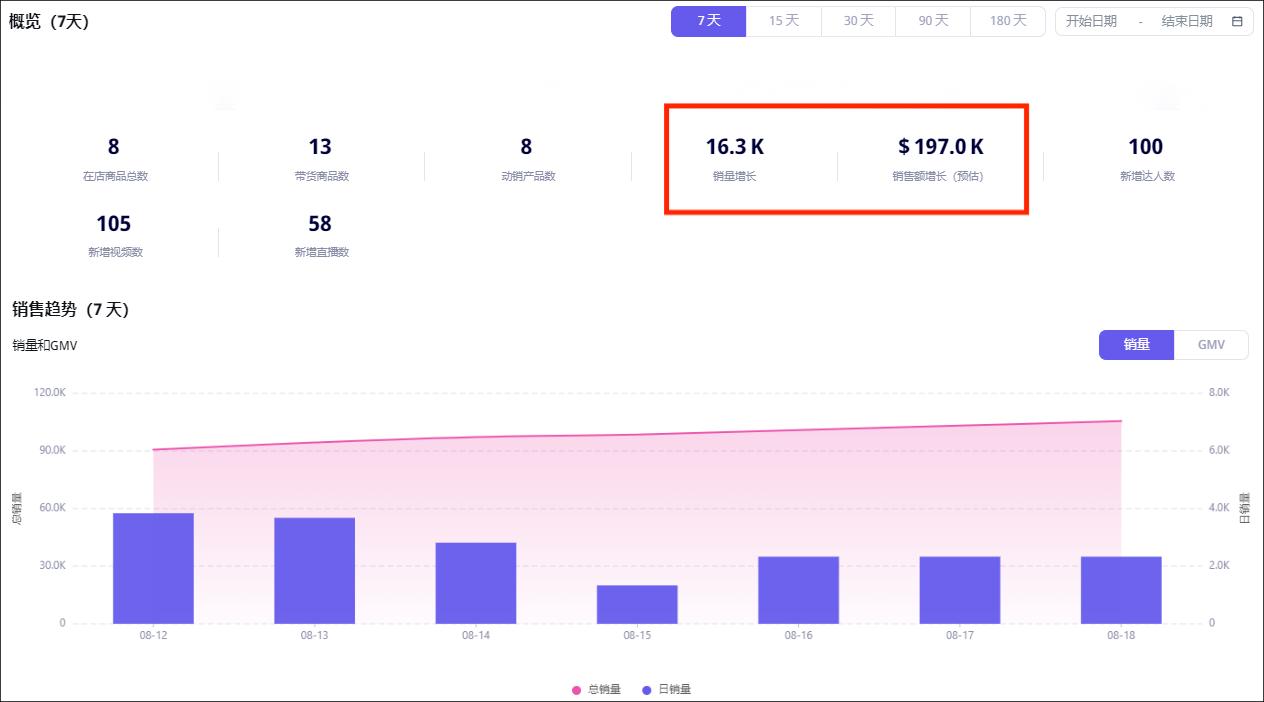
Task: Toggle the 总销量 legend label
Action: point(604,690)
